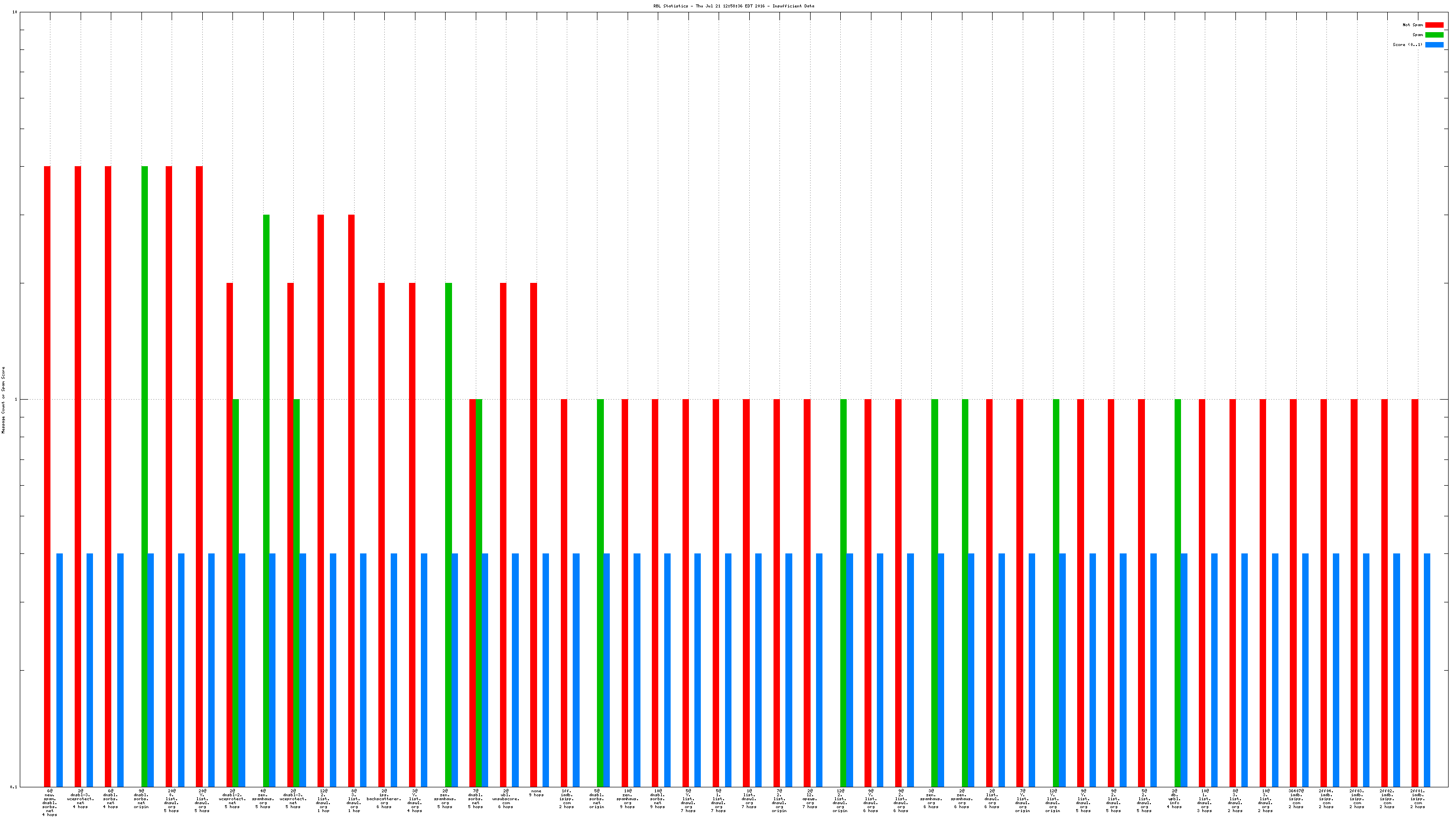Click the 12.apews.org 7 hops label

810,799
